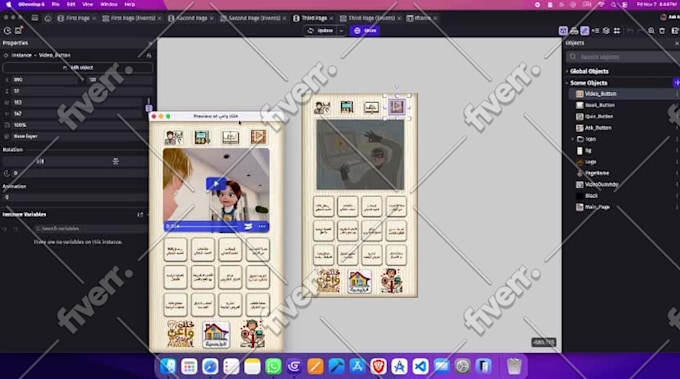The height and width of the screenshot is (379, 680).
Task: Open the three-dot menu for Video_Button
Action: pos(677,94)
